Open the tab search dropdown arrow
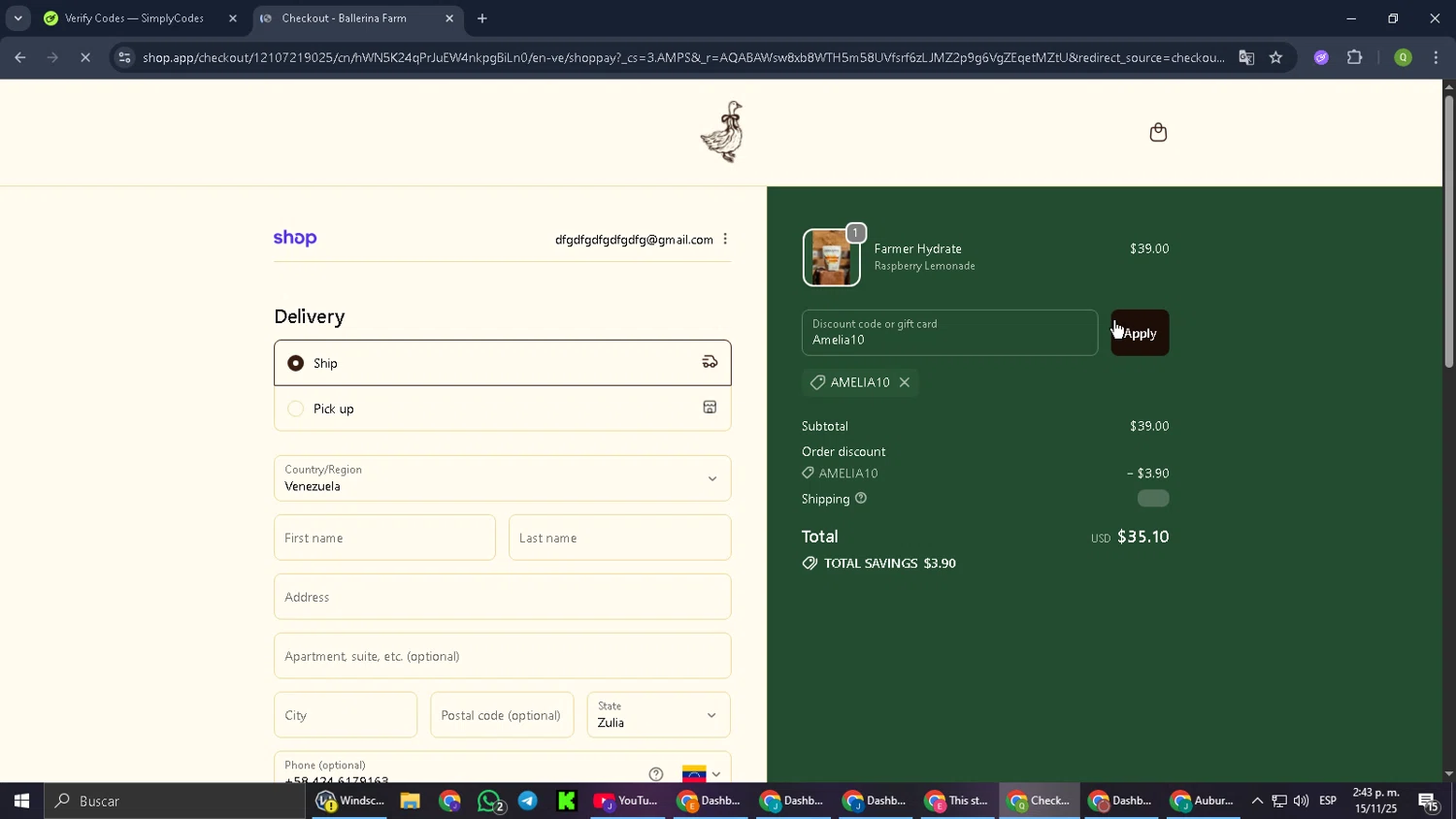 coord(17,18)
